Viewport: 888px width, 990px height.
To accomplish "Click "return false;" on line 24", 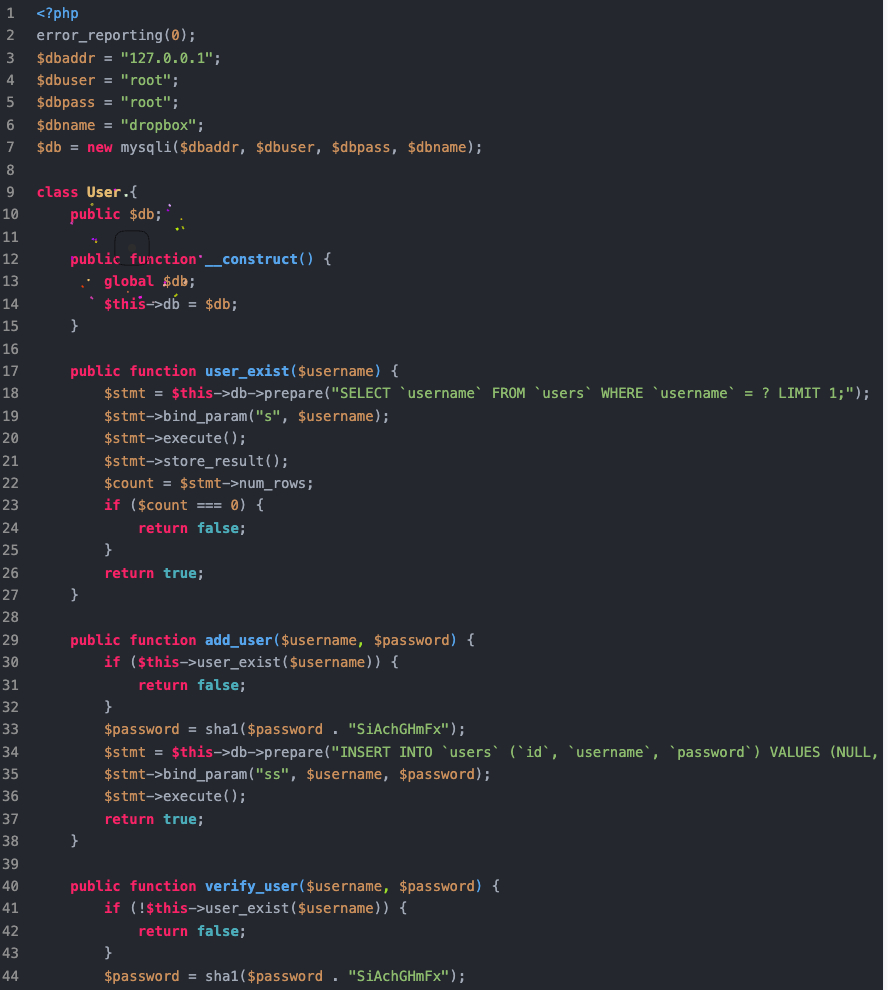I will point(192,528).
